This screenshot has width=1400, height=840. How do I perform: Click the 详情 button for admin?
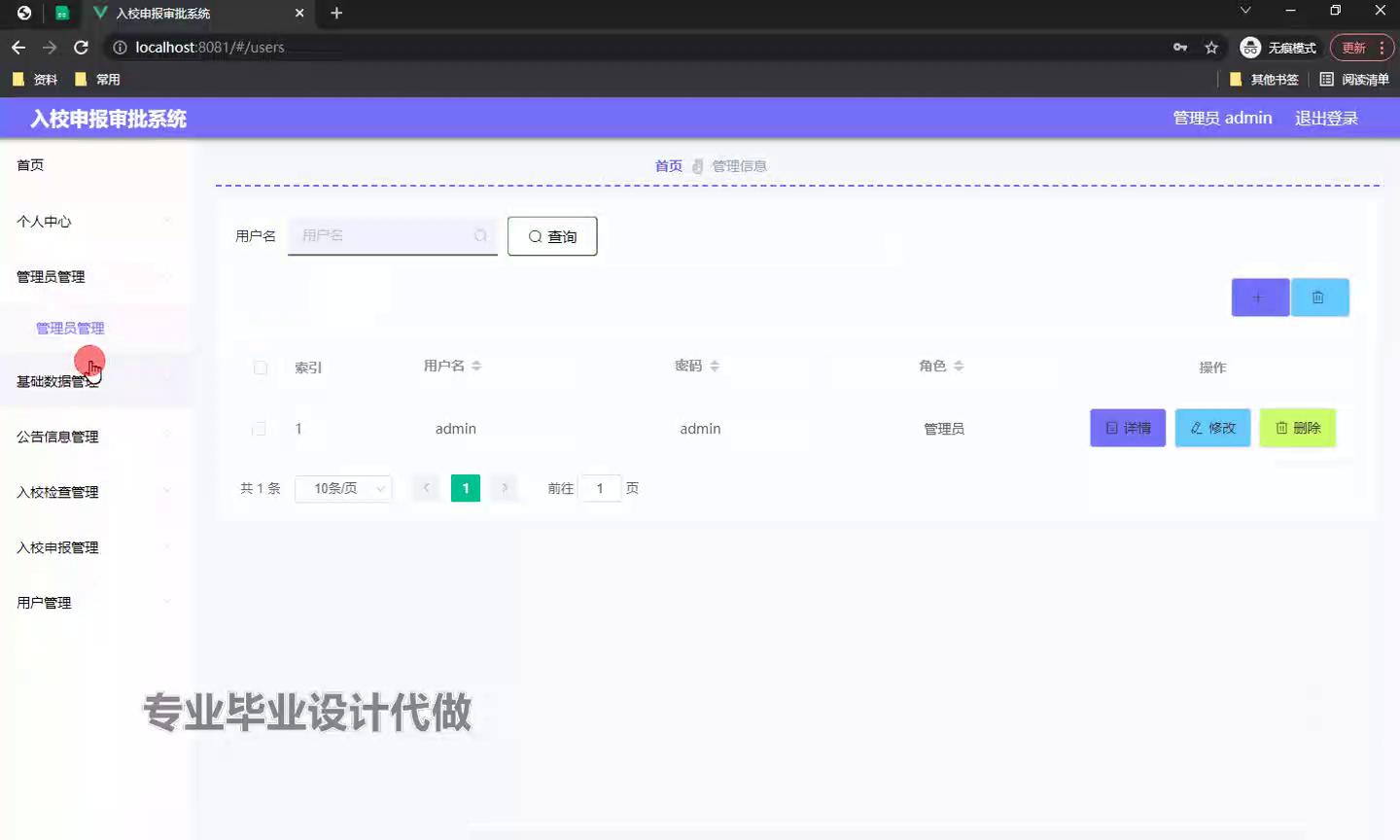click(x=1128, y=428)
